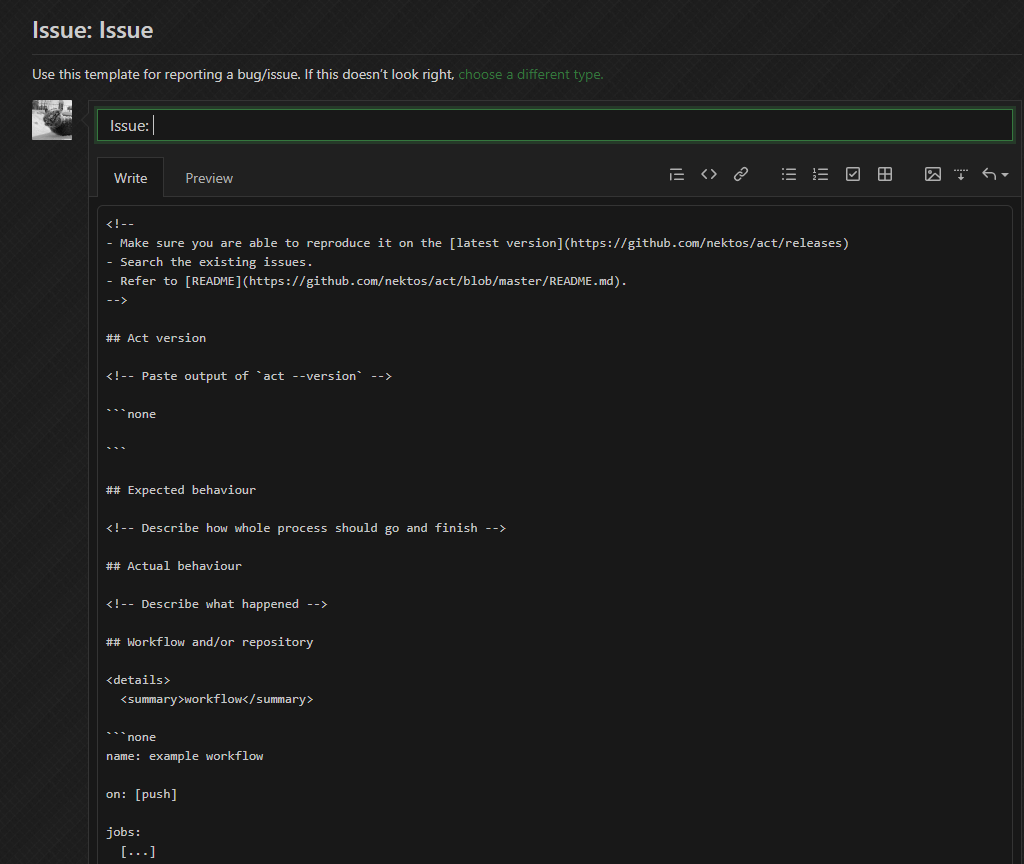Insert a bulleted list

click(x=789, y=174)
